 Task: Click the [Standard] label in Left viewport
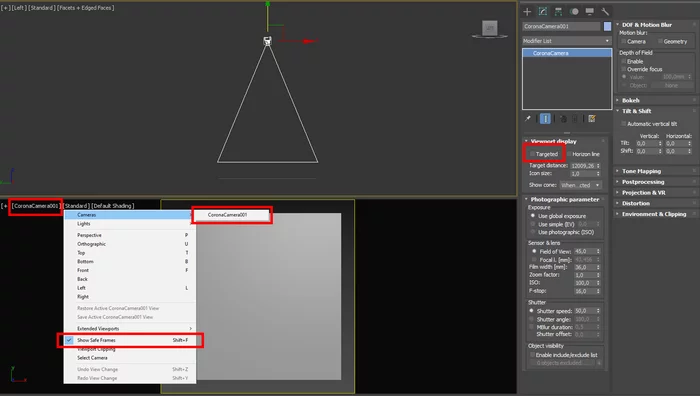point(42,8)
